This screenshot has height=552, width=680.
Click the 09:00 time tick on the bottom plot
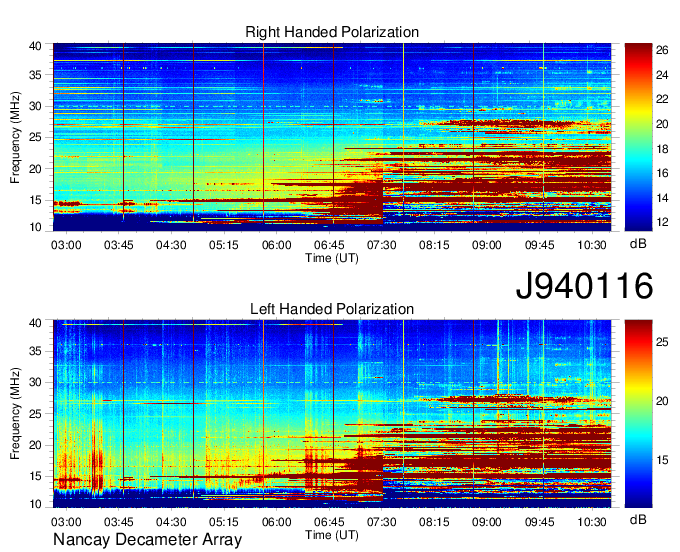click(x=487, y=522)
